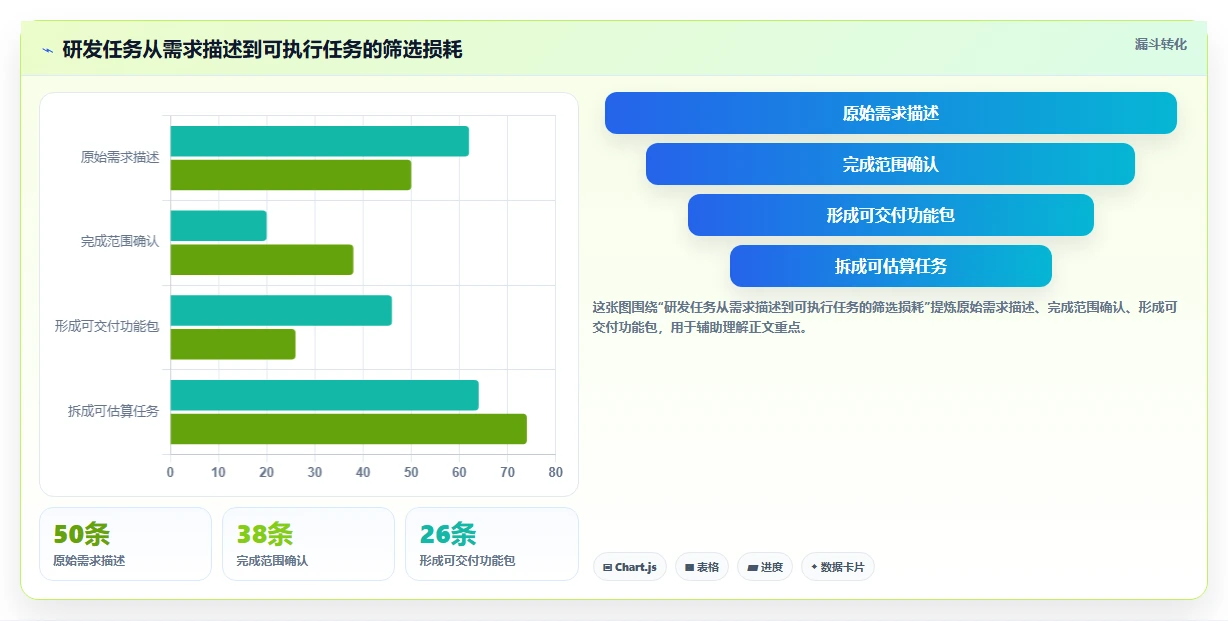Click the 形成可交付功能包 y-axis label
Viewport: 1228px width, 621px height.
pyautogui.click(x=107, y=327)
